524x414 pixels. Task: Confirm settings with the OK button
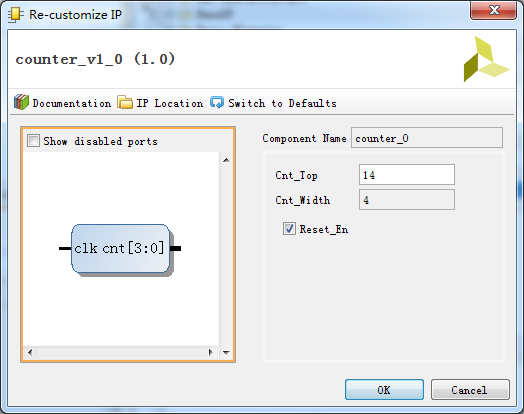(384, 390)
